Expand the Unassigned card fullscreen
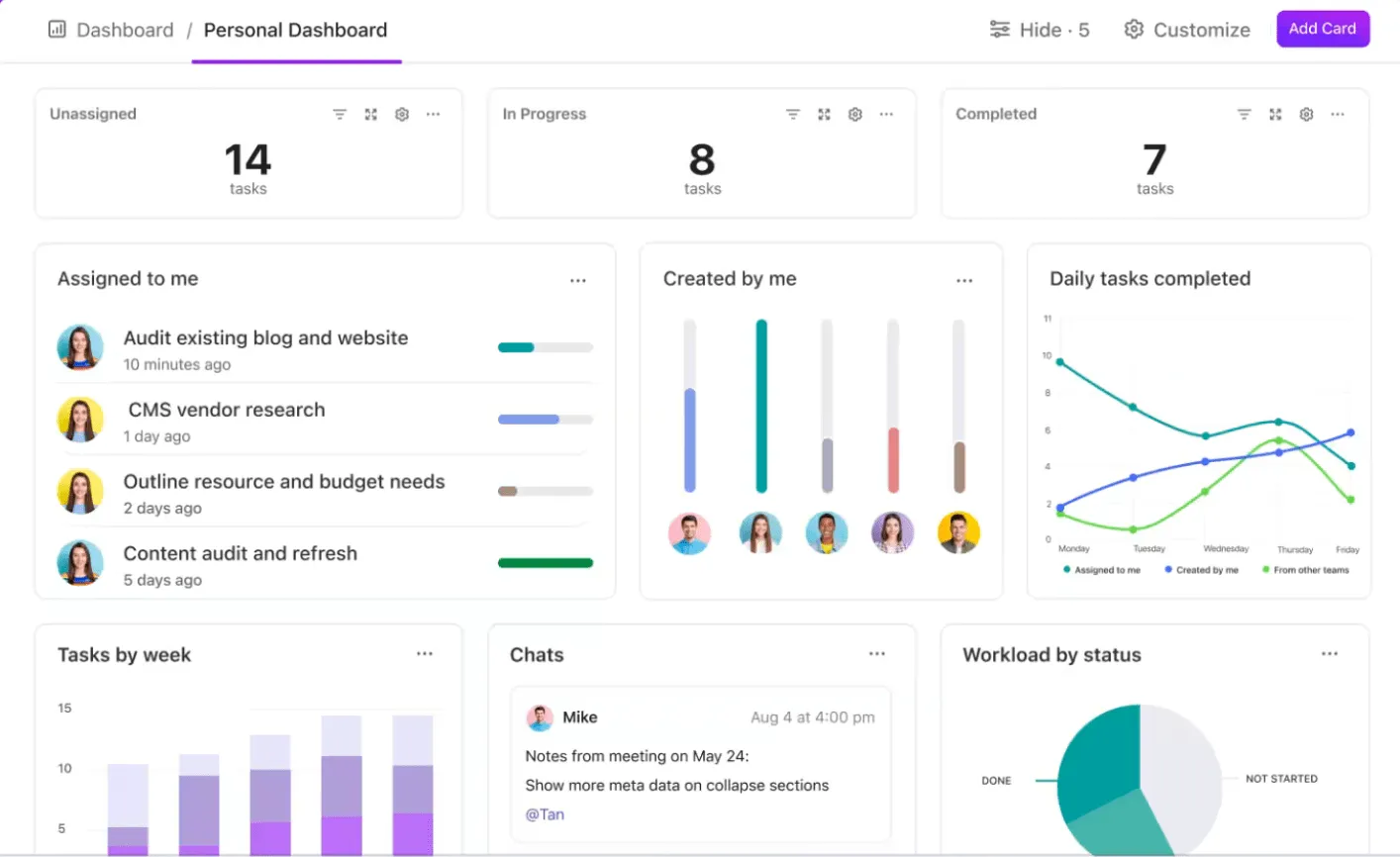 [370, 115]
